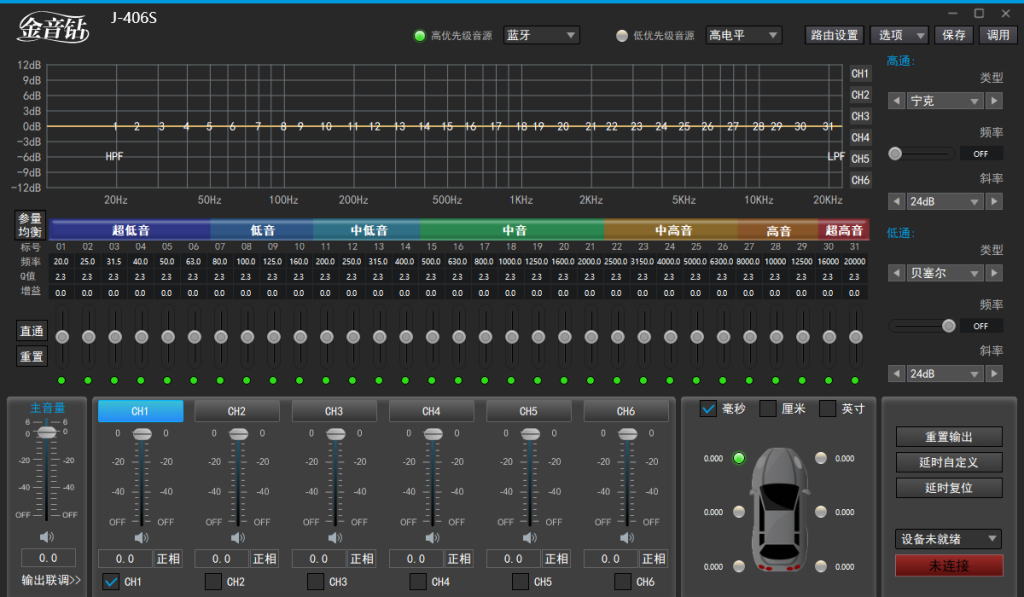1024x597 pixels.
Task: Click the 调用 recall button
Action: click(998, 35)
